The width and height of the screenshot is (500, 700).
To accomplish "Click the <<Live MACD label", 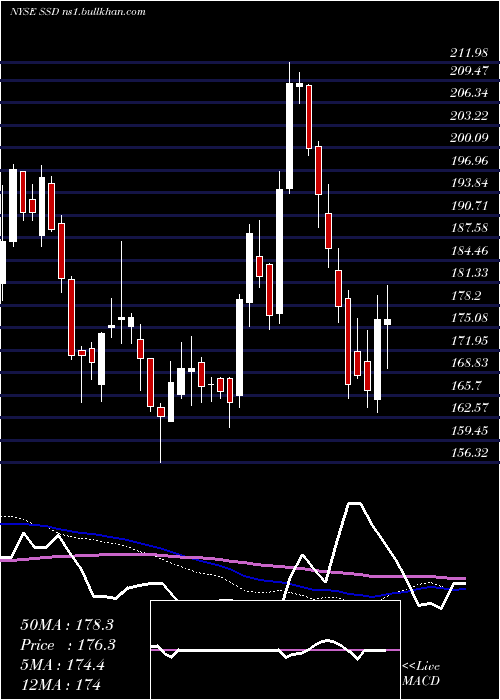I will click(421, 673).
